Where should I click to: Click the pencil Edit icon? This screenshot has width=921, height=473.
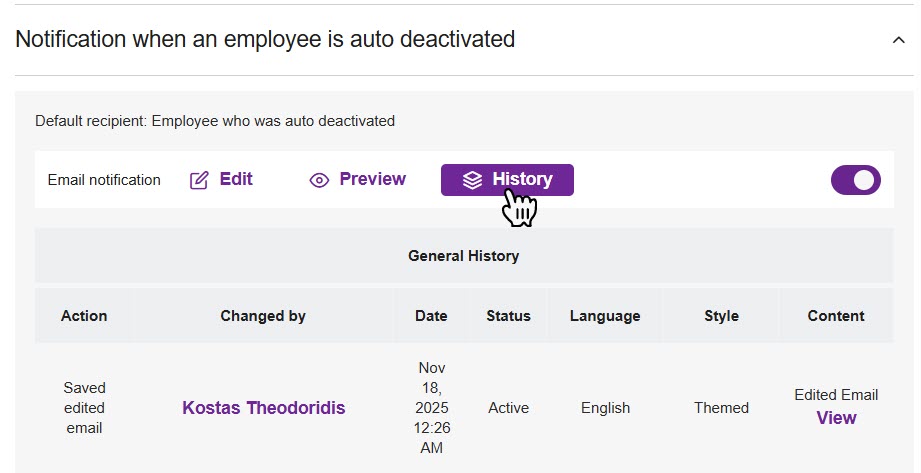[199, 181]
